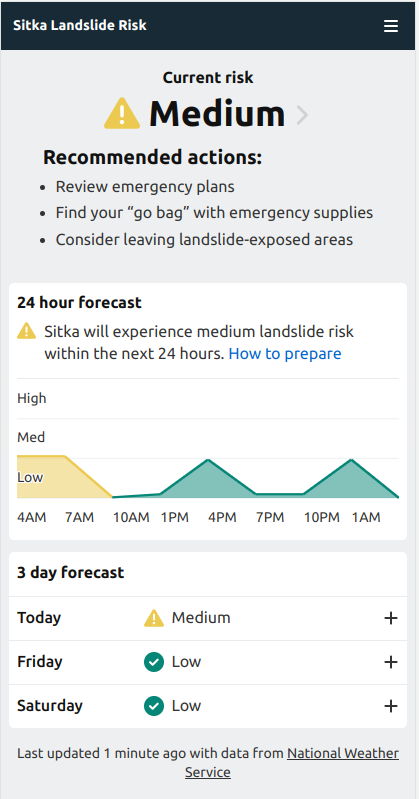
Task: Click the green peak near 4PM on chart
Action: pos(207,482)
